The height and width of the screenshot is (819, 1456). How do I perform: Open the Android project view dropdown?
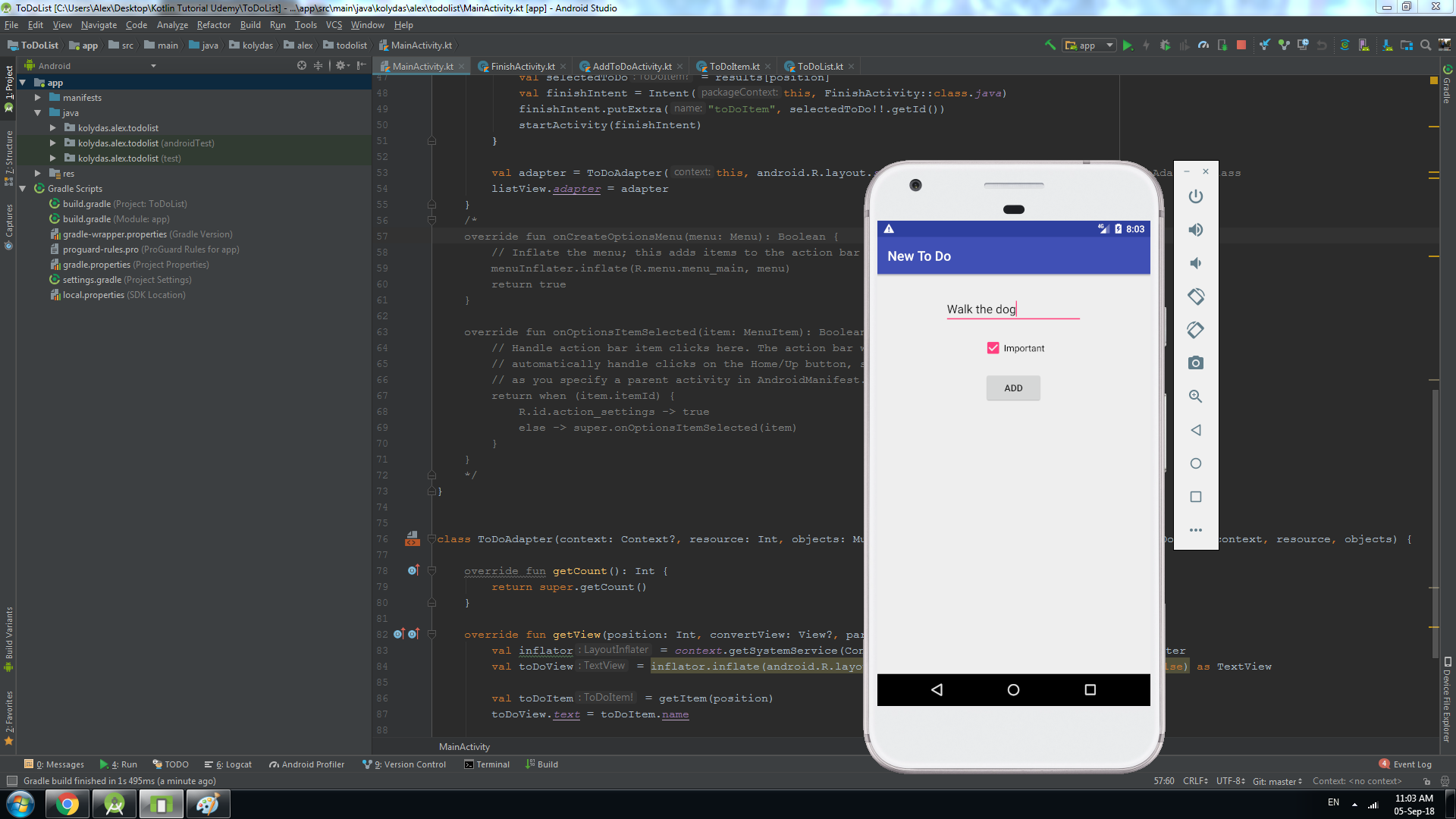pyautogui.click(x=89, y=66)
